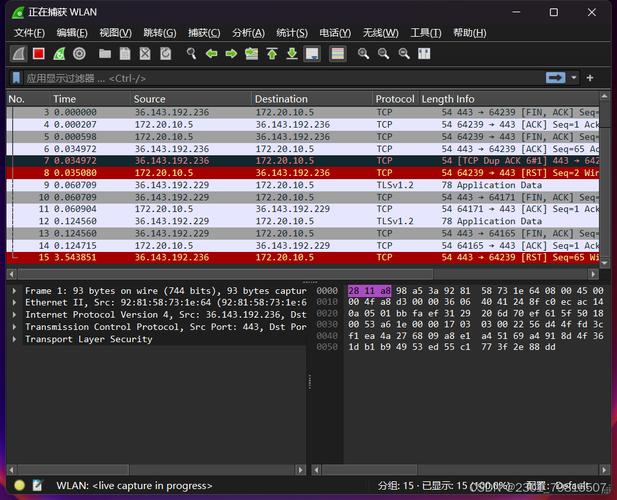This screenshot has height=500, width=617.
Task: Select packet 4 ACK row at 0.000207
Action: [303, 124]
